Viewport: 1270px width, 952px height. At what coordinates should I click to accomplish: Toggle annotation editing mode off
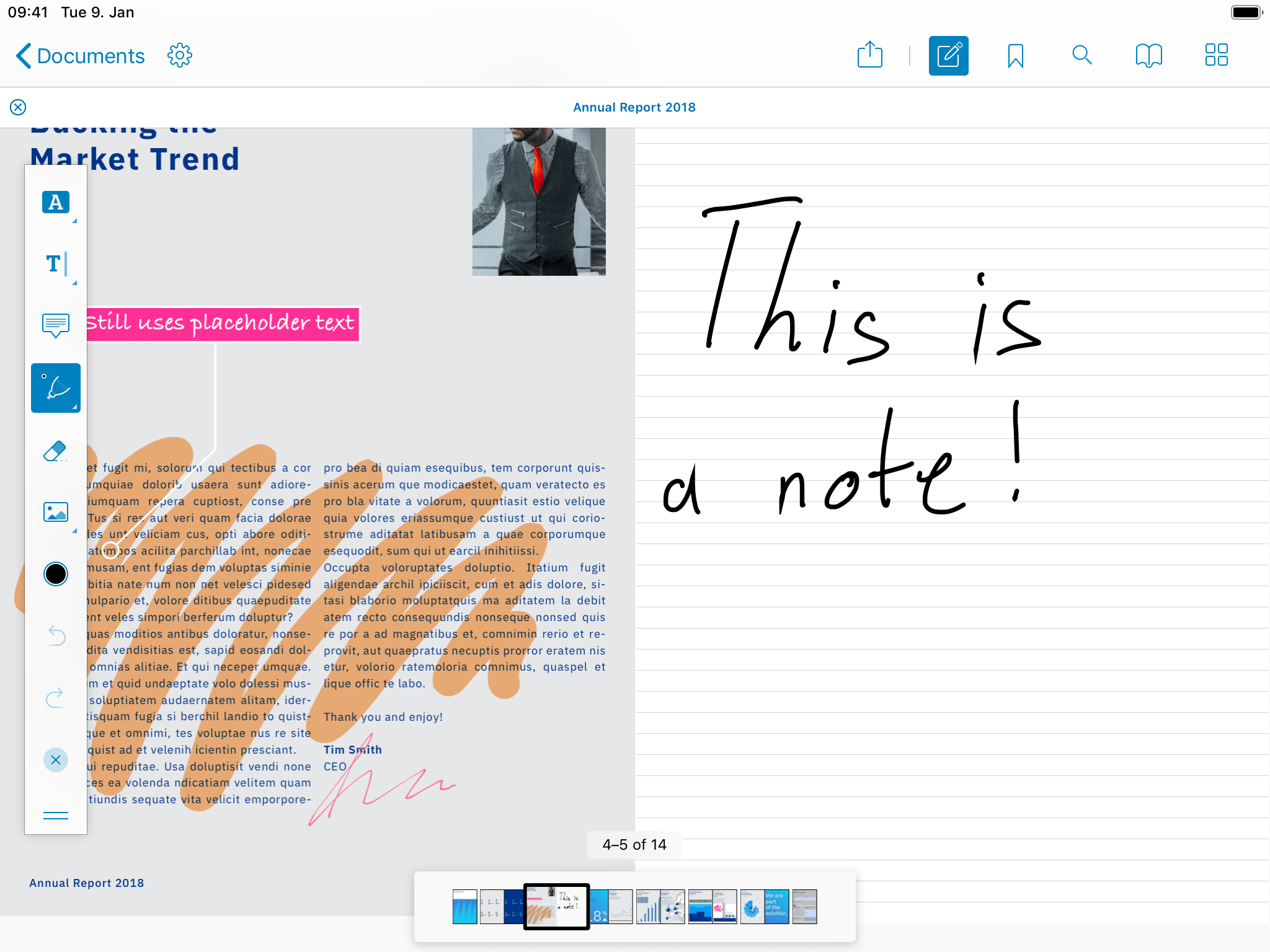948,55
